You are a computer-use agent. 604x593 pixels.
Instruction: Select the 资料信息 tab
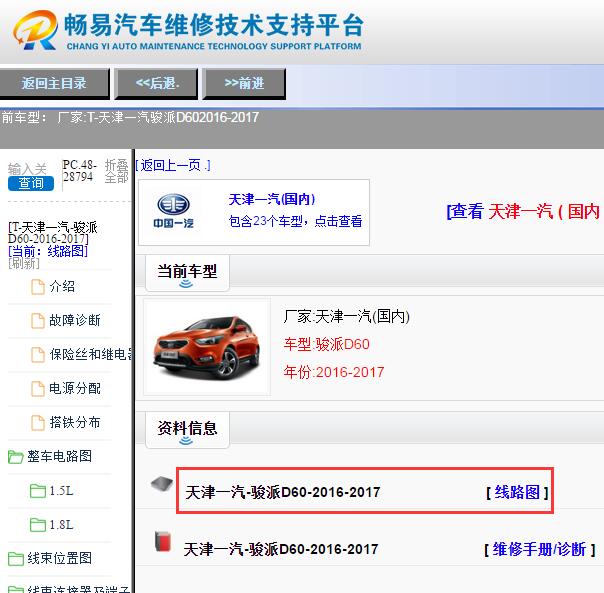coord(187,430)
